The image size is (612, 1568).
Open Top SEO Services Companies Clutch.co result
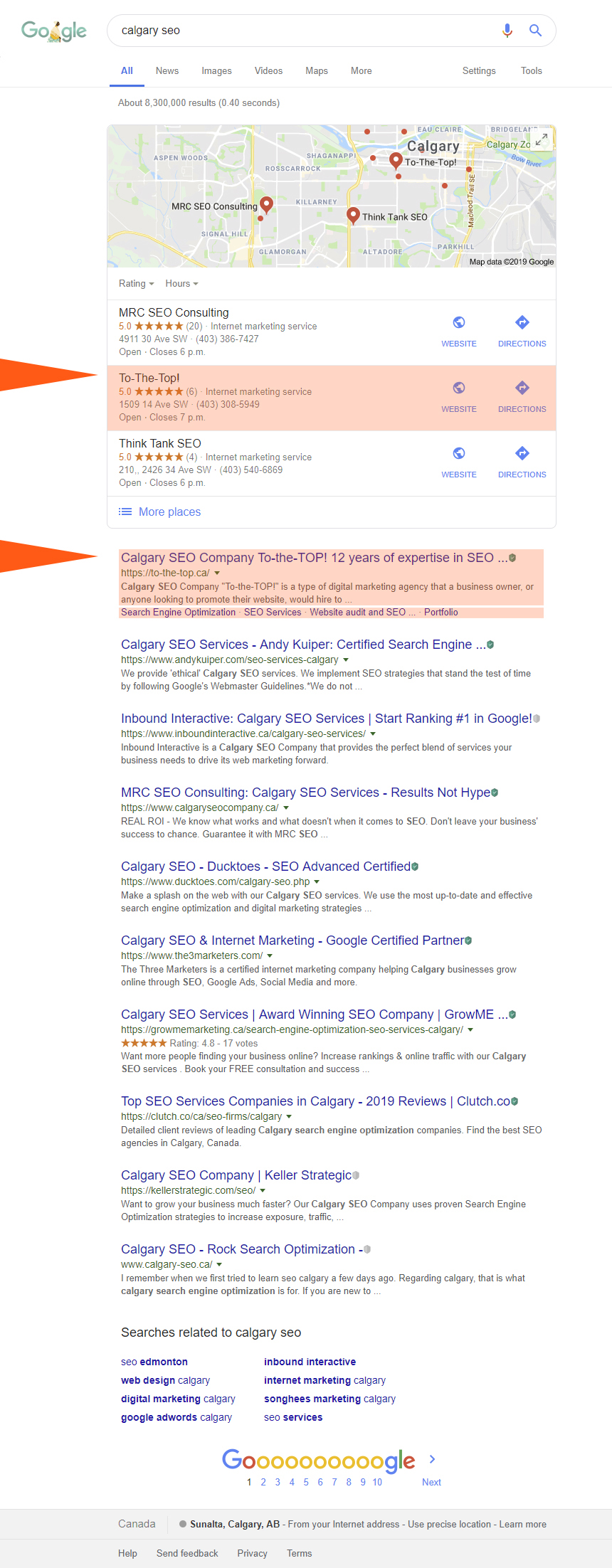pos(315,1101)
